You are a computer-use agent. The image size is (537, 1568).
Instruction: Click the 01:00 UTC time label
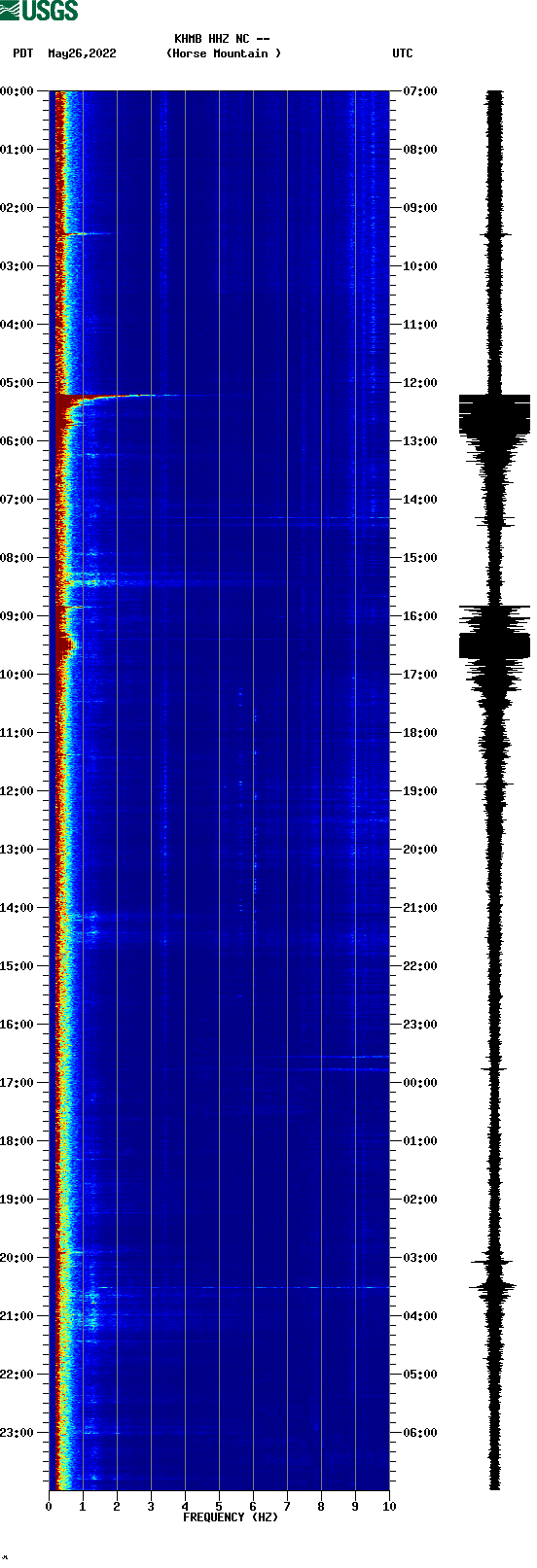pos(420,1141)
